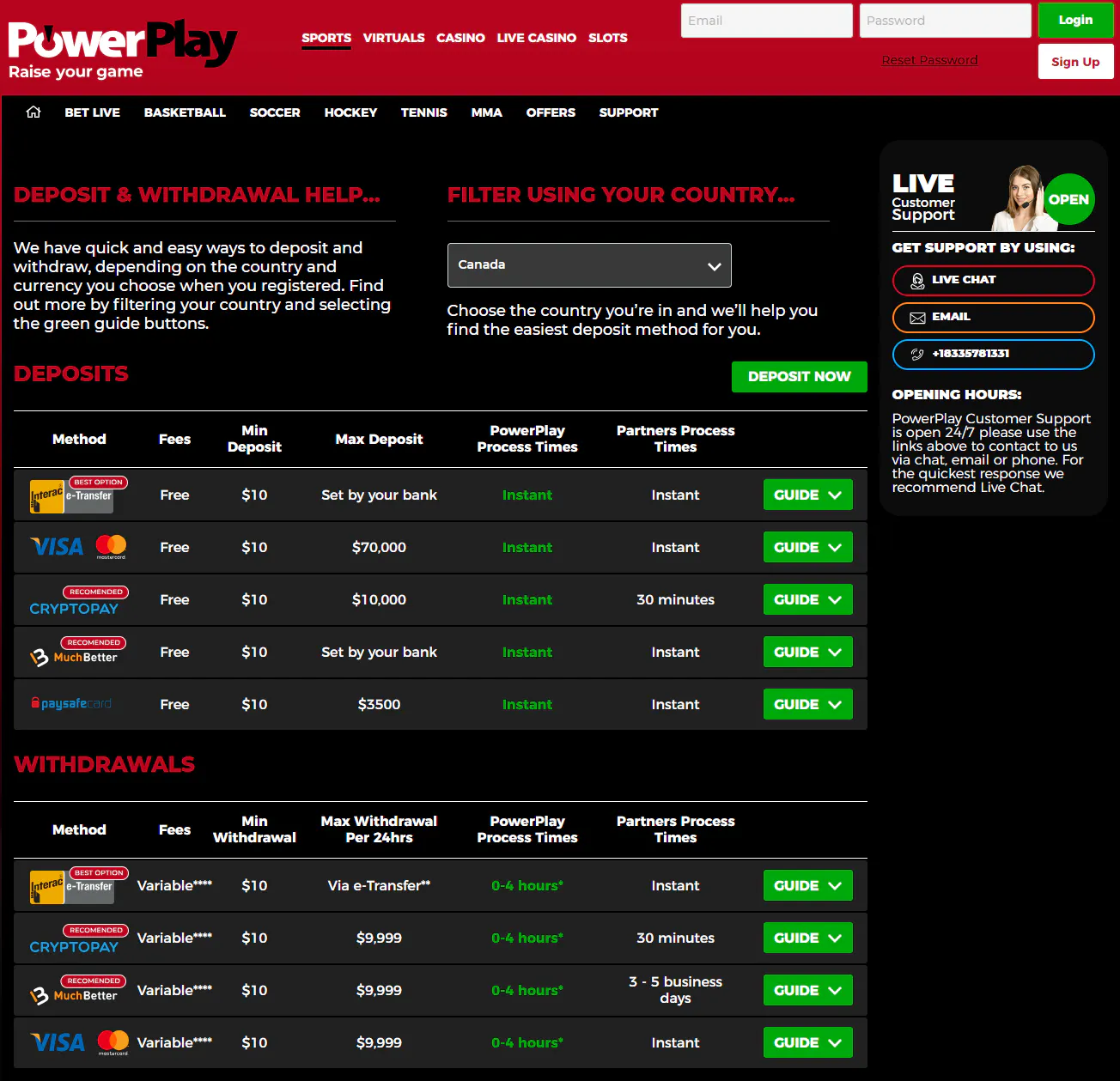Expand the Interac e-Transfer deposit GUIDE
The height and width of the screenshot is (1081, 1120).
807,495
